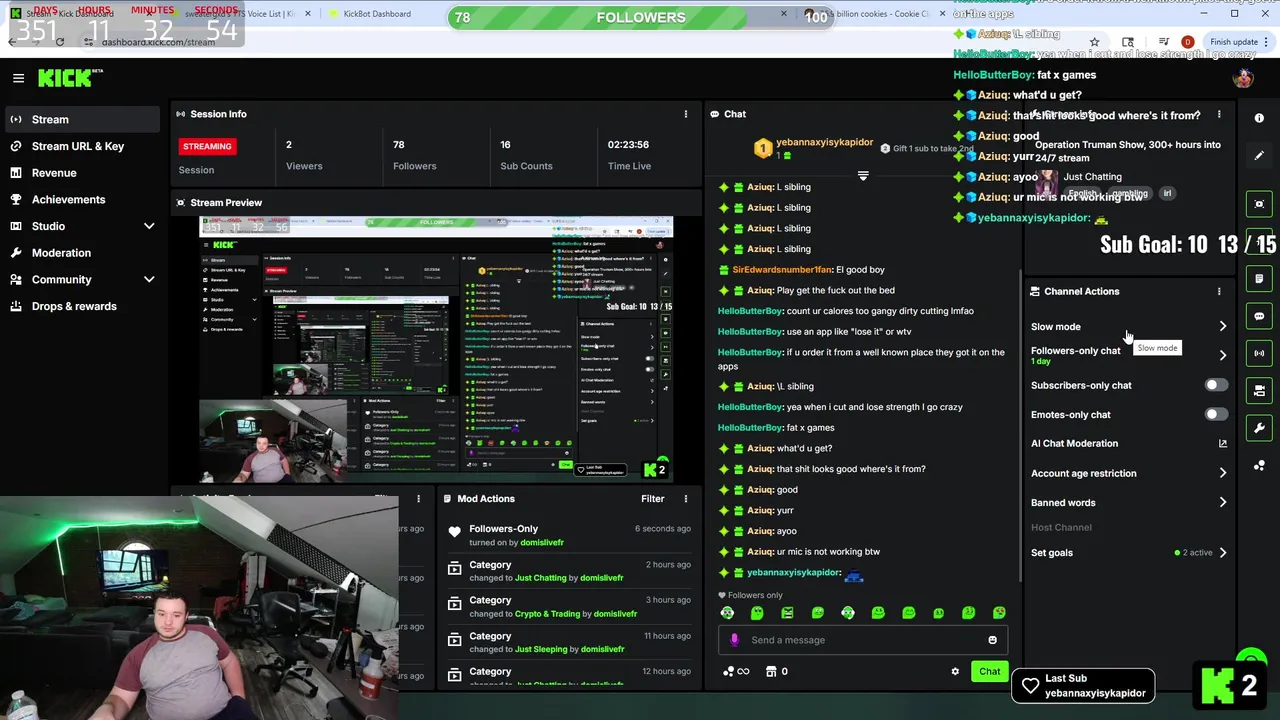Image resolution: width=1280 pixels, height=720 pixels.
Task: Toggle the stream preview widget icon in right toolbar
Action: point(1259,204)
